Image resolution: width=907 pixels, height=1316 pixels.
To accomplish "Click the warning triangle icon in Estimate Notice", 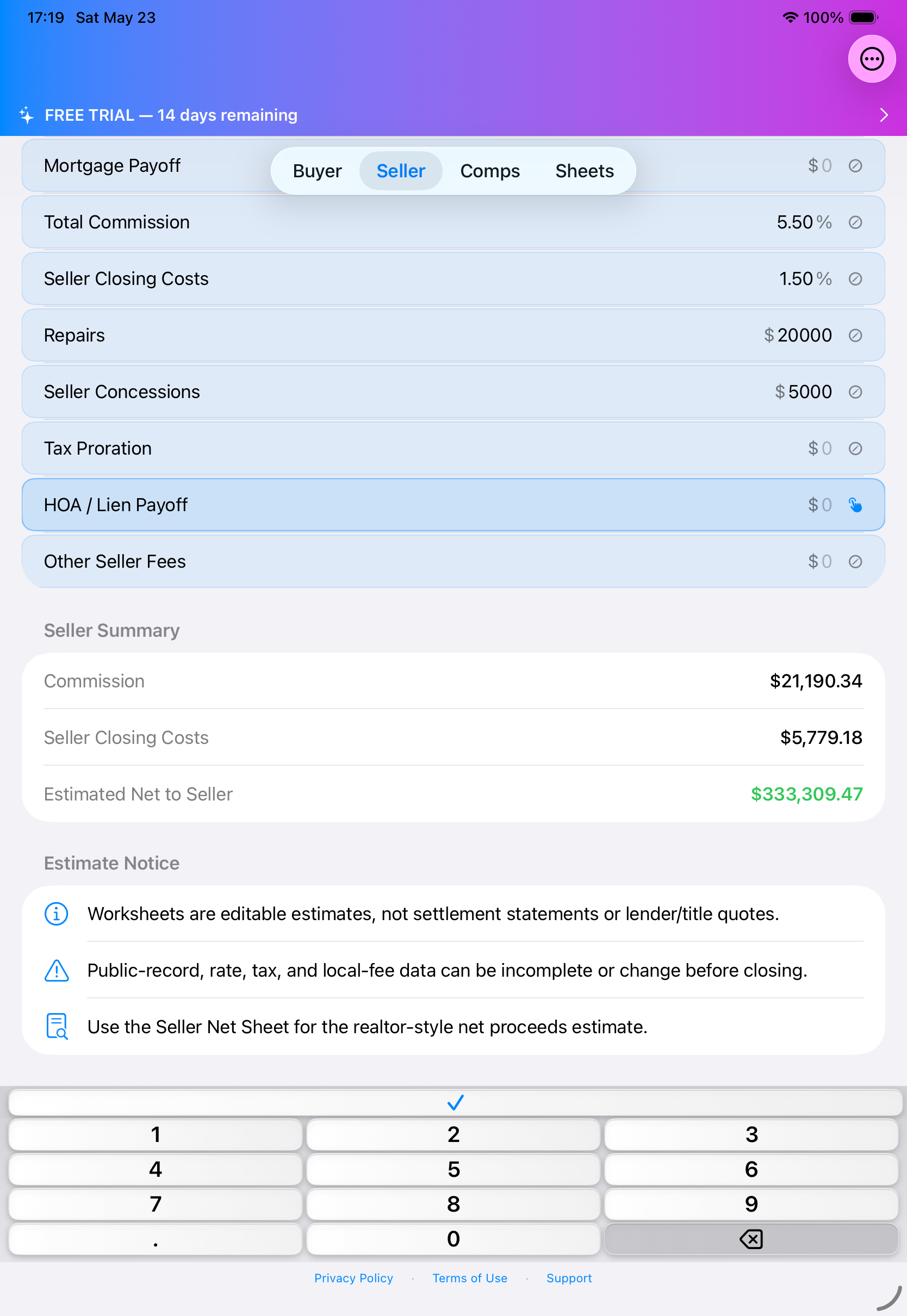I will (56, 971).
